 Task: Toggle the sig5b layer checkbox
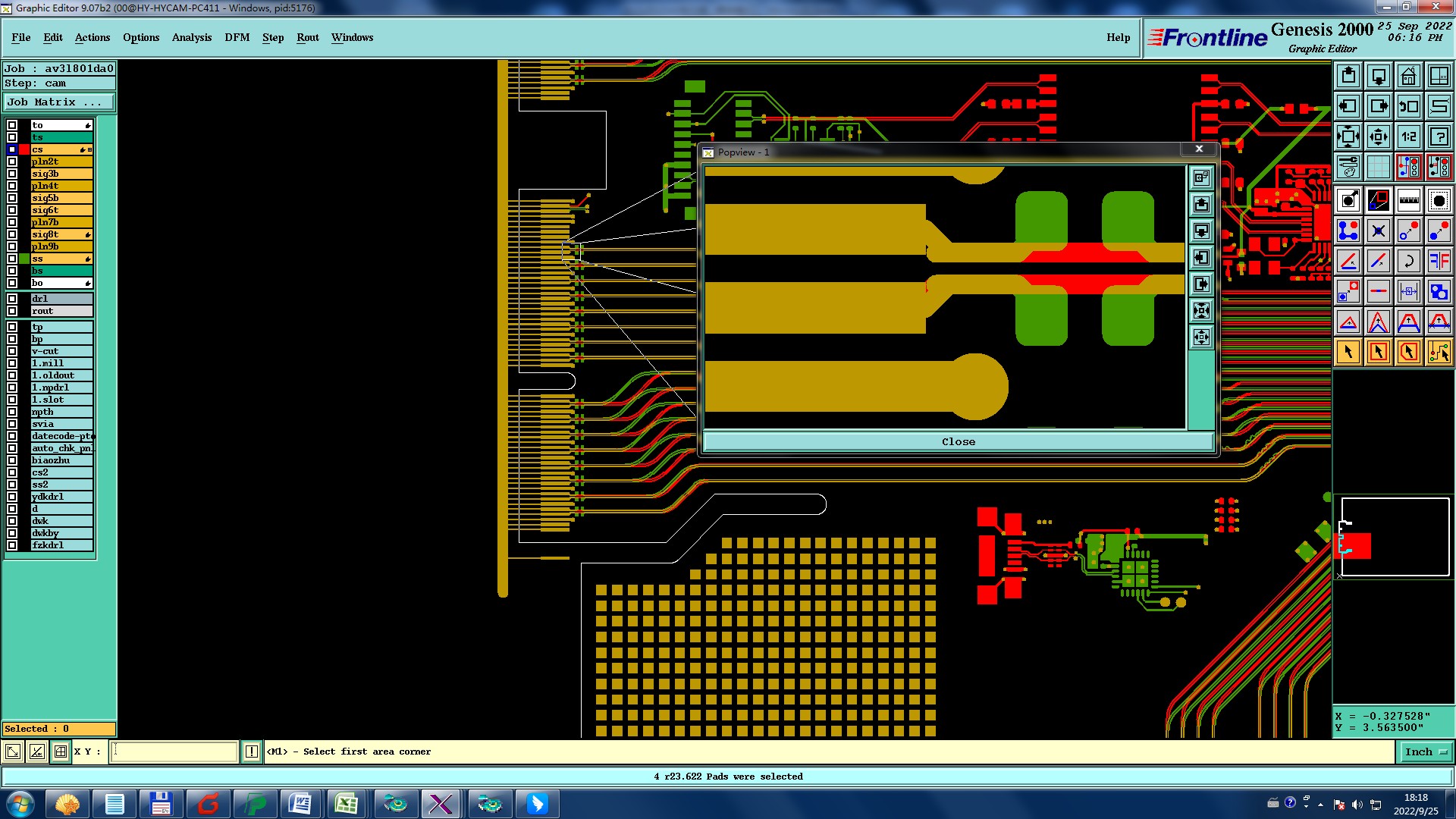pyautogui.click(x=12, y=198)
